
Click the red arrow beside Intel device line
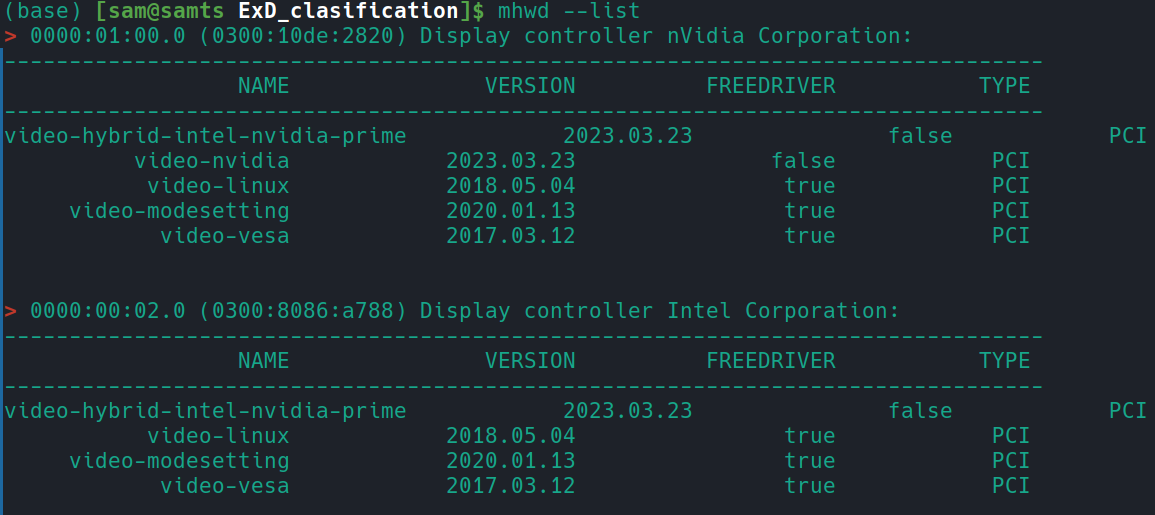[10, 312]
